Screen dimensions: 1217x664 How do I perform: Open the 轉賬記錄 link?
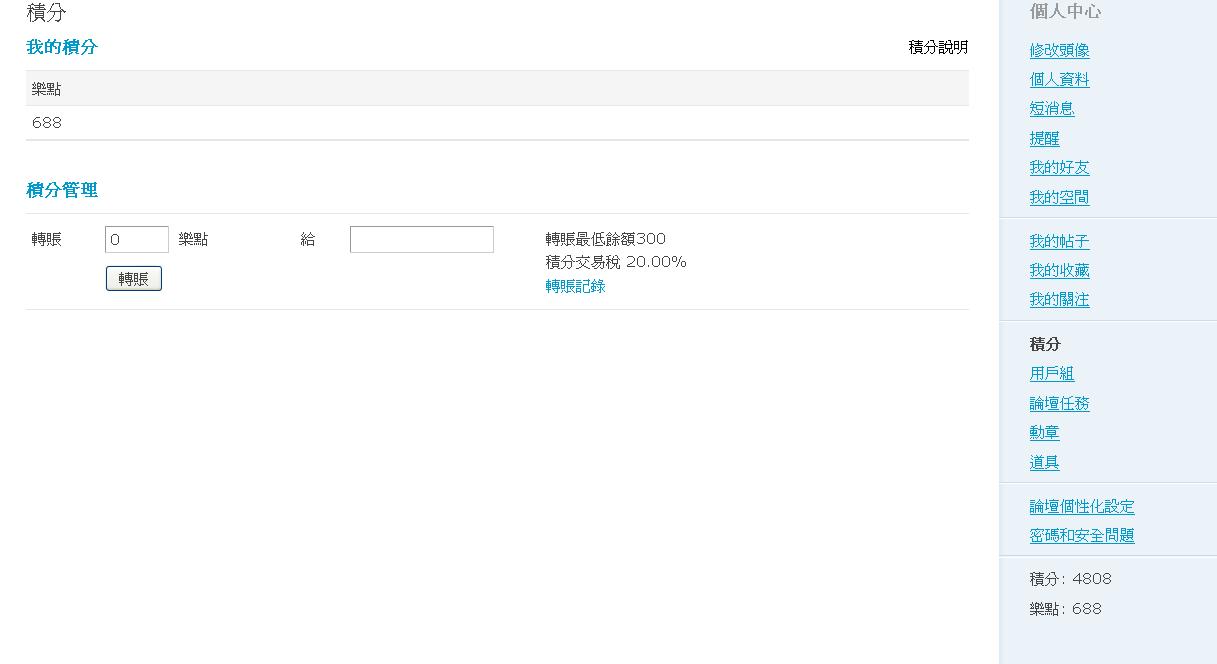575,286
